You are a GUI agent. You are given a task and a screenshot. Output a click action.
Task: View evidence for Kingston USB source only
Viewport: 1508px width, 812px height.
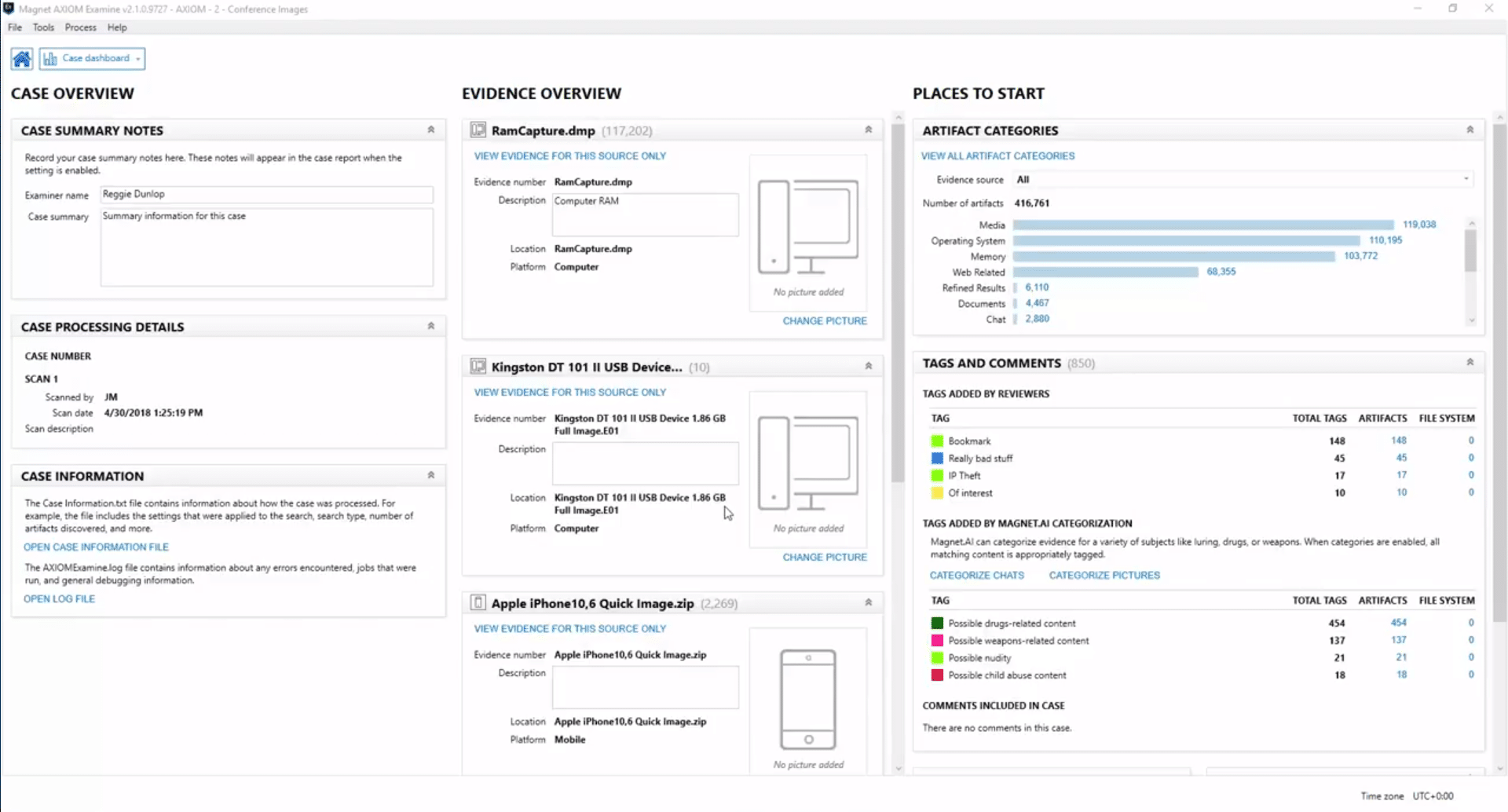pos(570,393)
